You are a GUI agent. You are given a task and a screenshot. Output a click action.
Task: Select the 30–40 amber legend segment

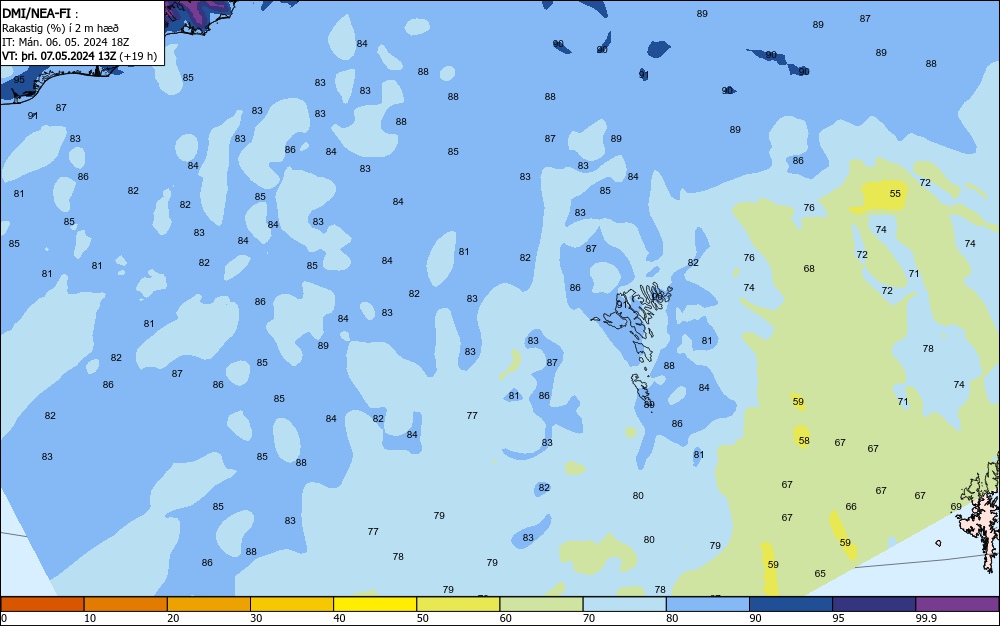point(292,604)
